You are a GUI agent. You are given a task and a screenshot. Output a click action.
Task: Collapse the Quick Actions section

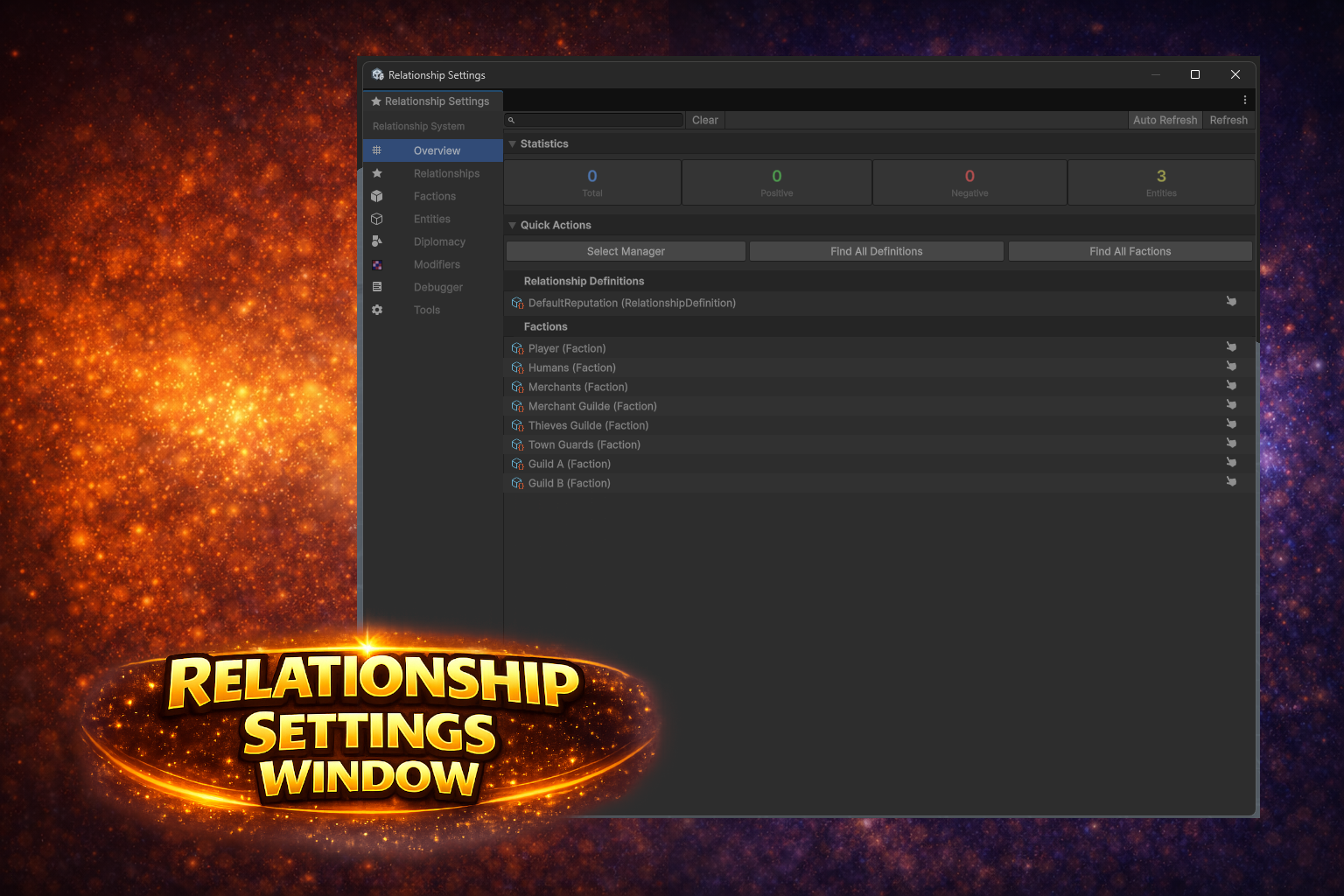(x=513, y=225)
